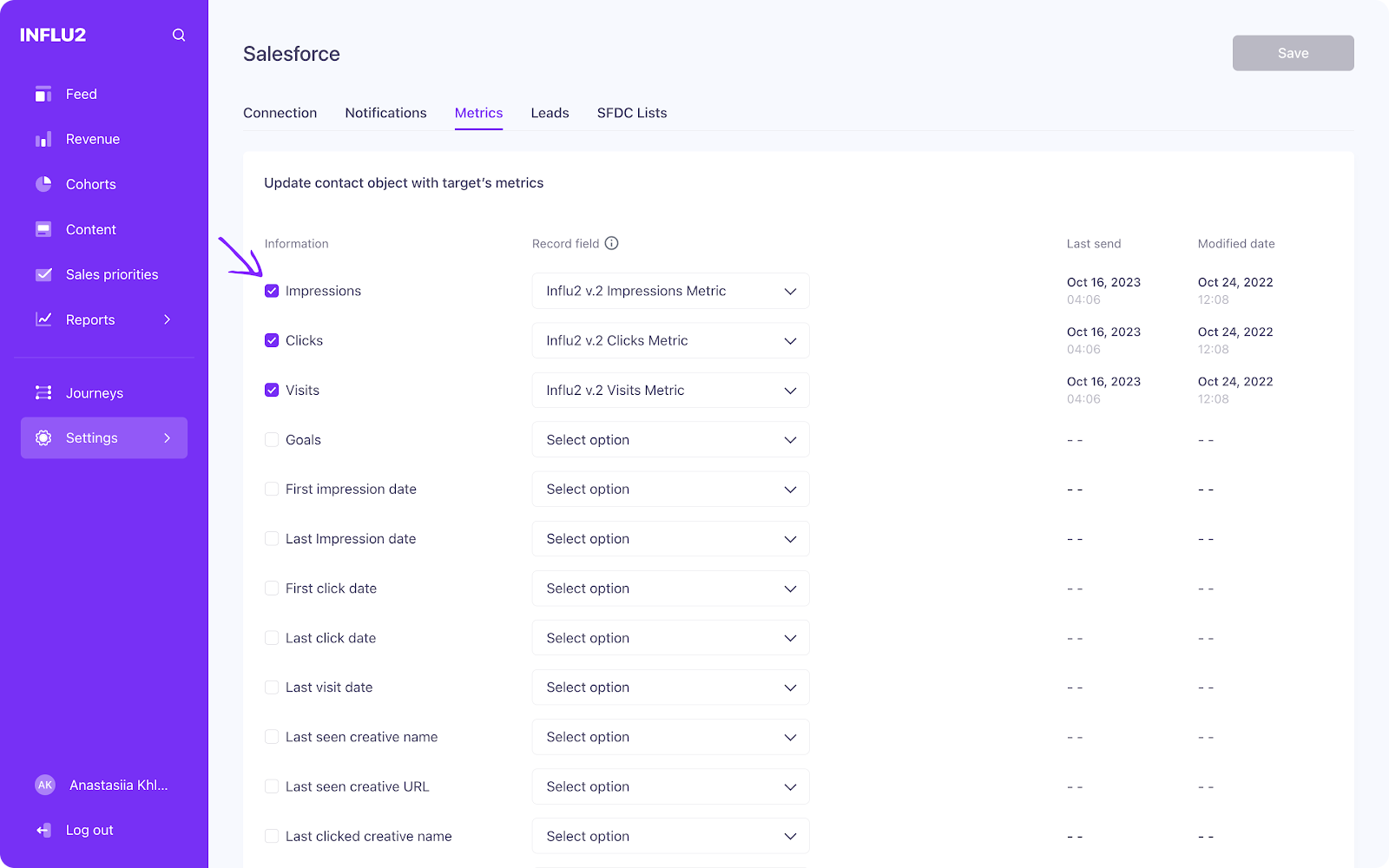Image resolution: width=1389 pixels, height=868 pixels.
Task: Uncheck the Visits checkbox
Action: [272, 390]
